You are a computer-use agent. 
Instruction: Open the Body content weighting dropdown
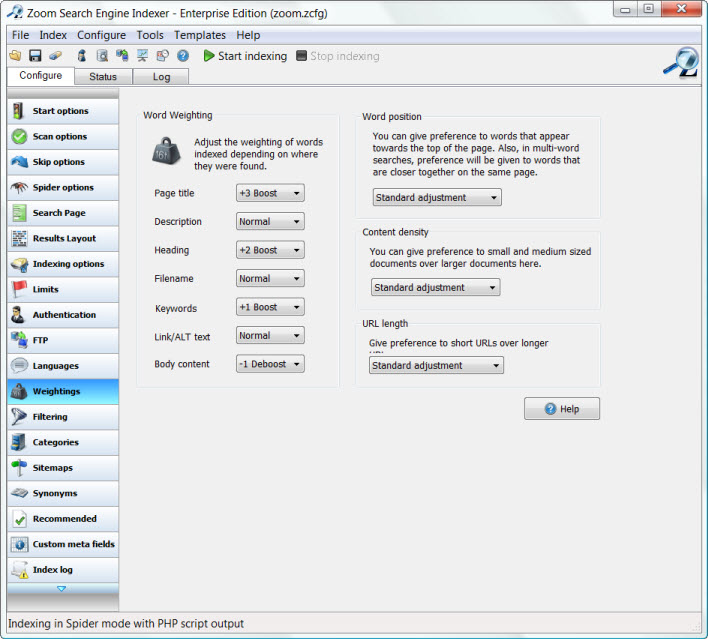point(270,364)
